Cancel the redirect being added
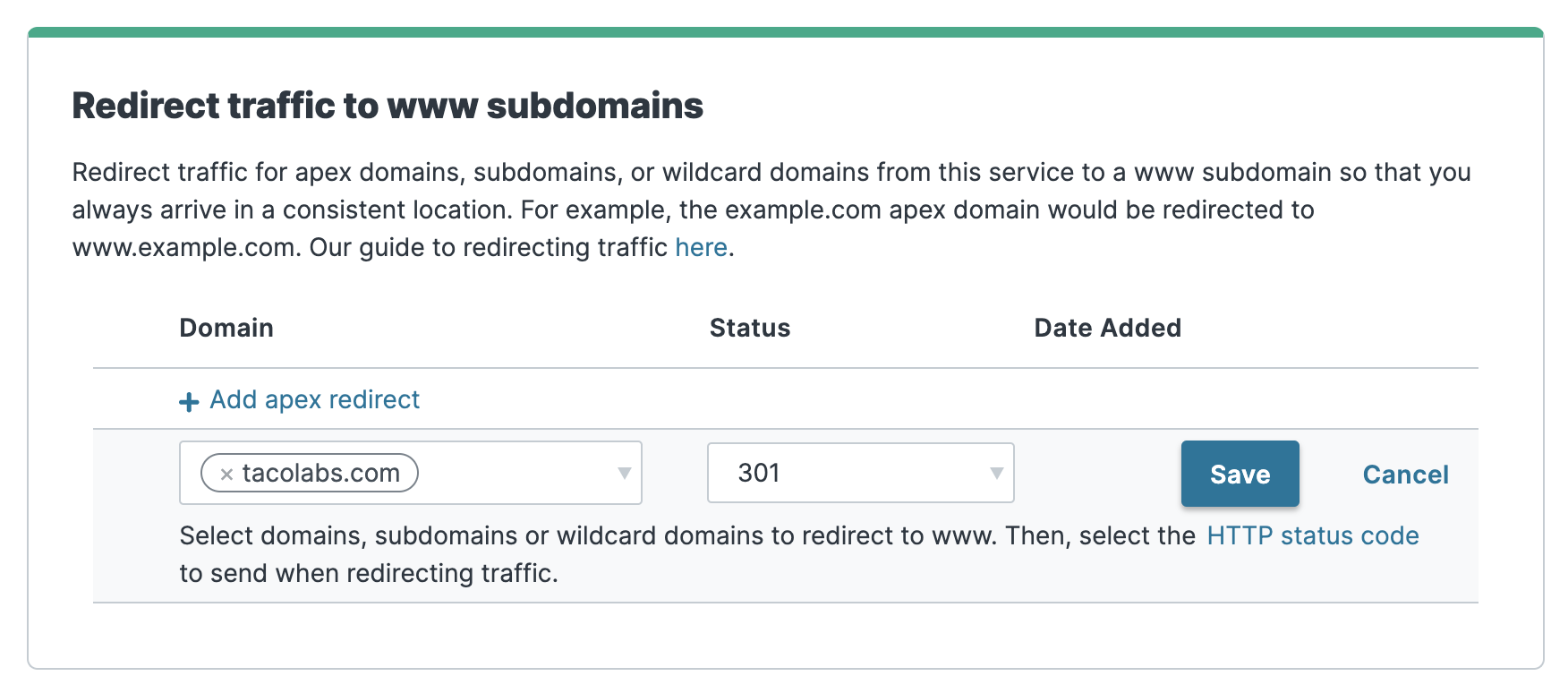1568x693 pixels. click(x=1405, y=475)
